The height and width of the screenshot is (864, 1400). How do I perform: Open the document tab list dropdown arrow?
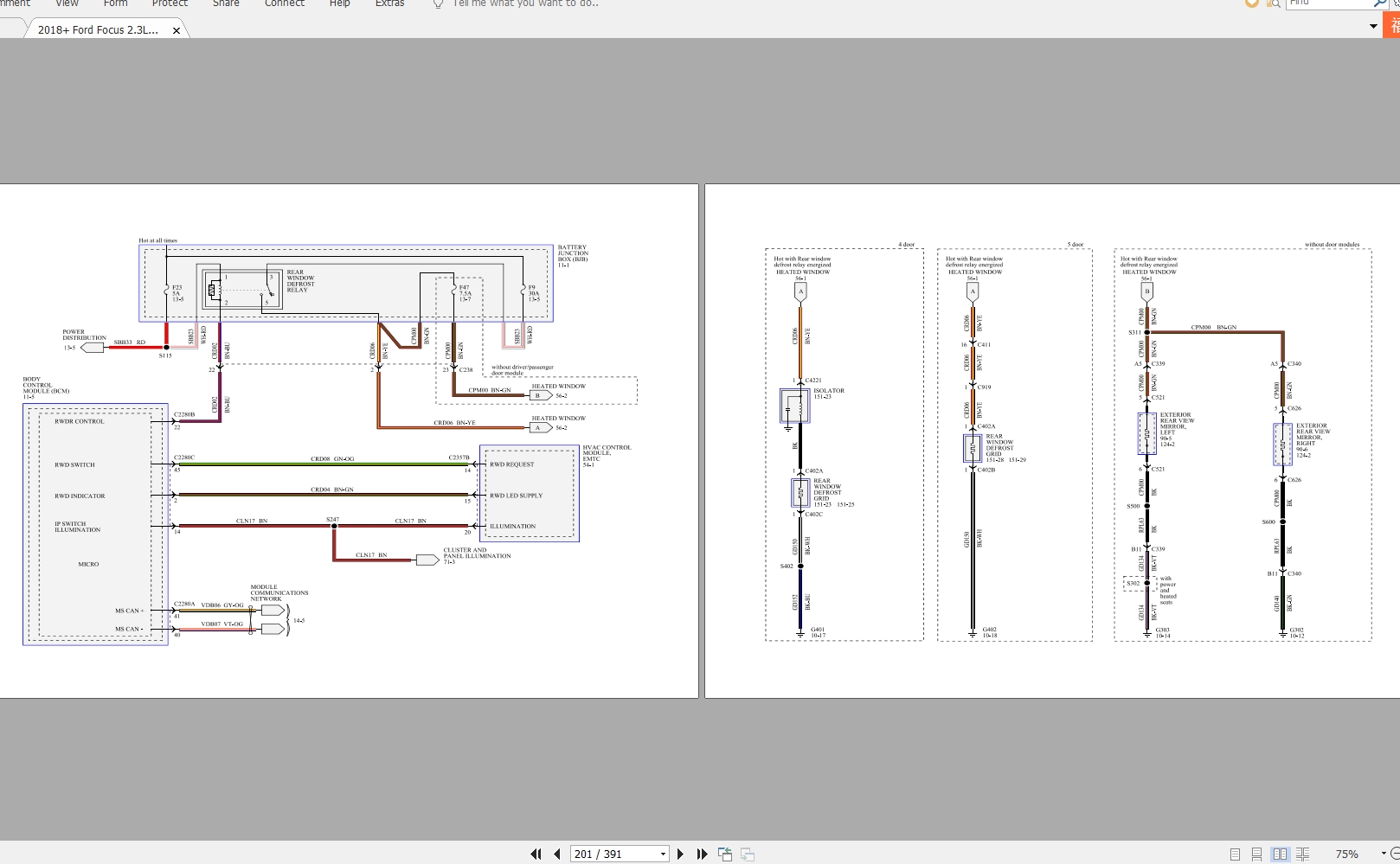pyautogui.click(x=1373, y=27)
